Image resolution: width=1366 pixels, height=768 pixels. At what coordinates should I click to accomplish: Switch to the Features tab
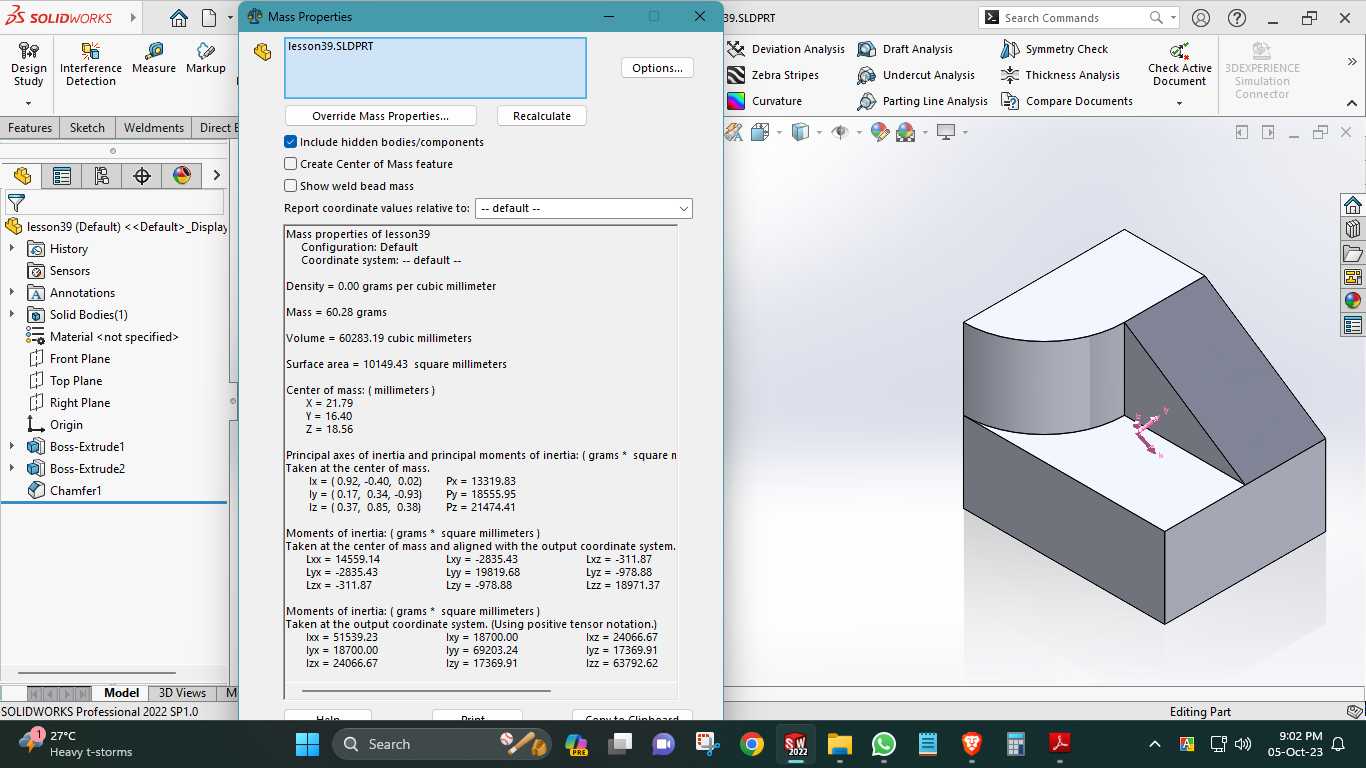coord(30,128)
